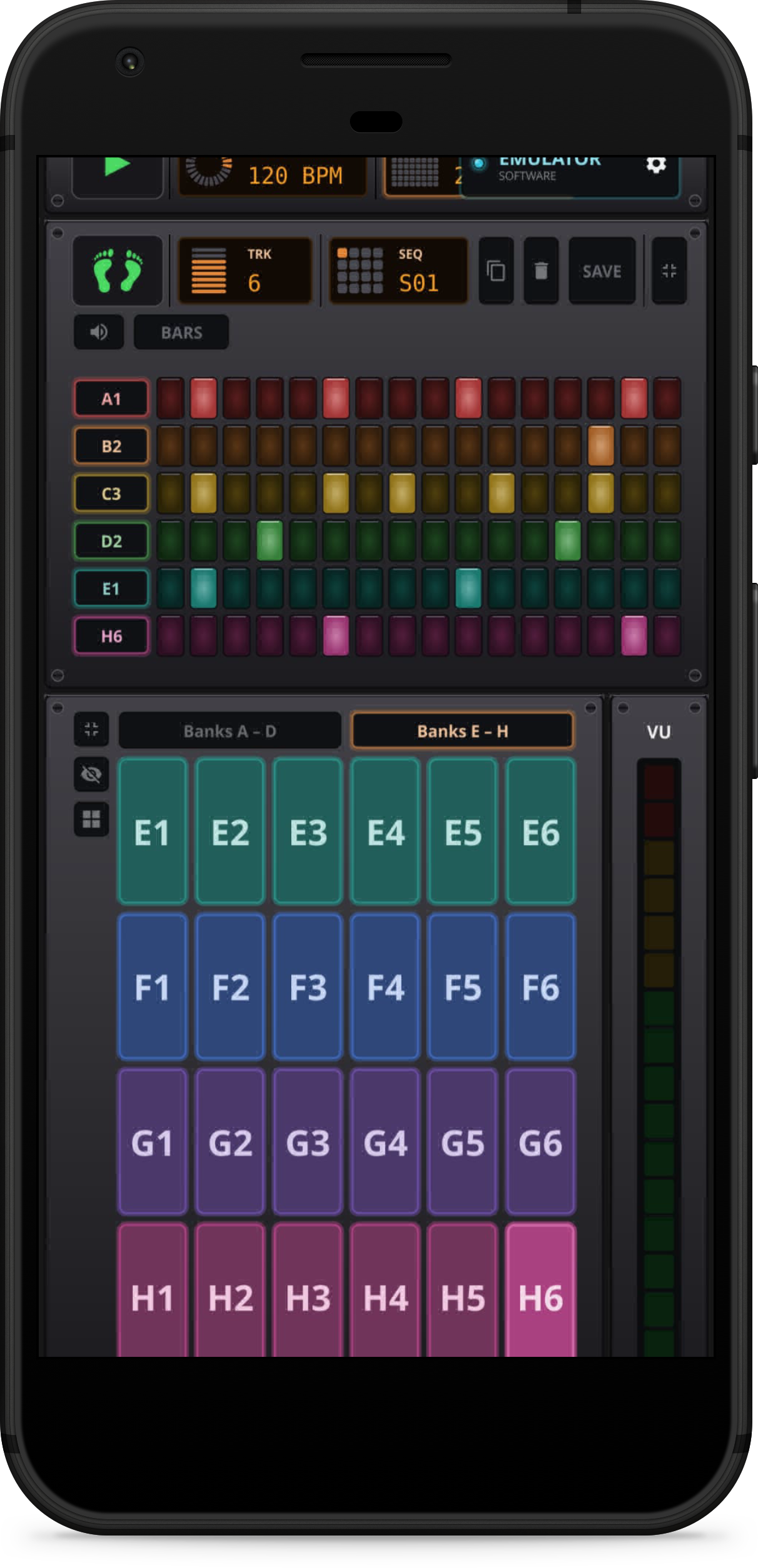Trigger pad H3
The height and width of the screenshot is (1568, 758).
[307, 1289]
